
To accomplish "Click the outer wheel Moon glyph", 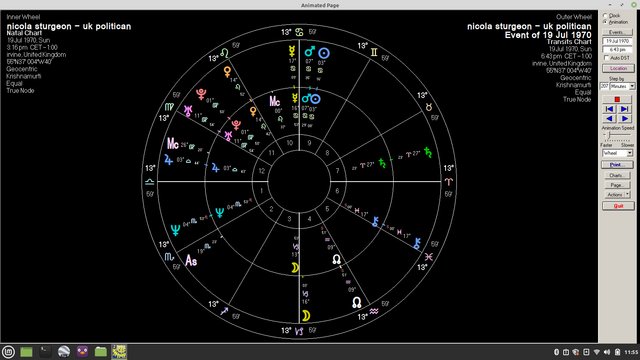I will (x=306, y=315).
